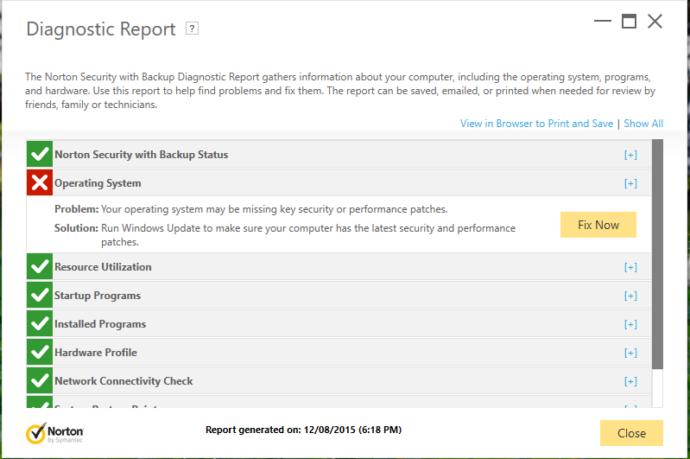
Task: Maximize the Diagnostic Report window
Action: point(629,21)
